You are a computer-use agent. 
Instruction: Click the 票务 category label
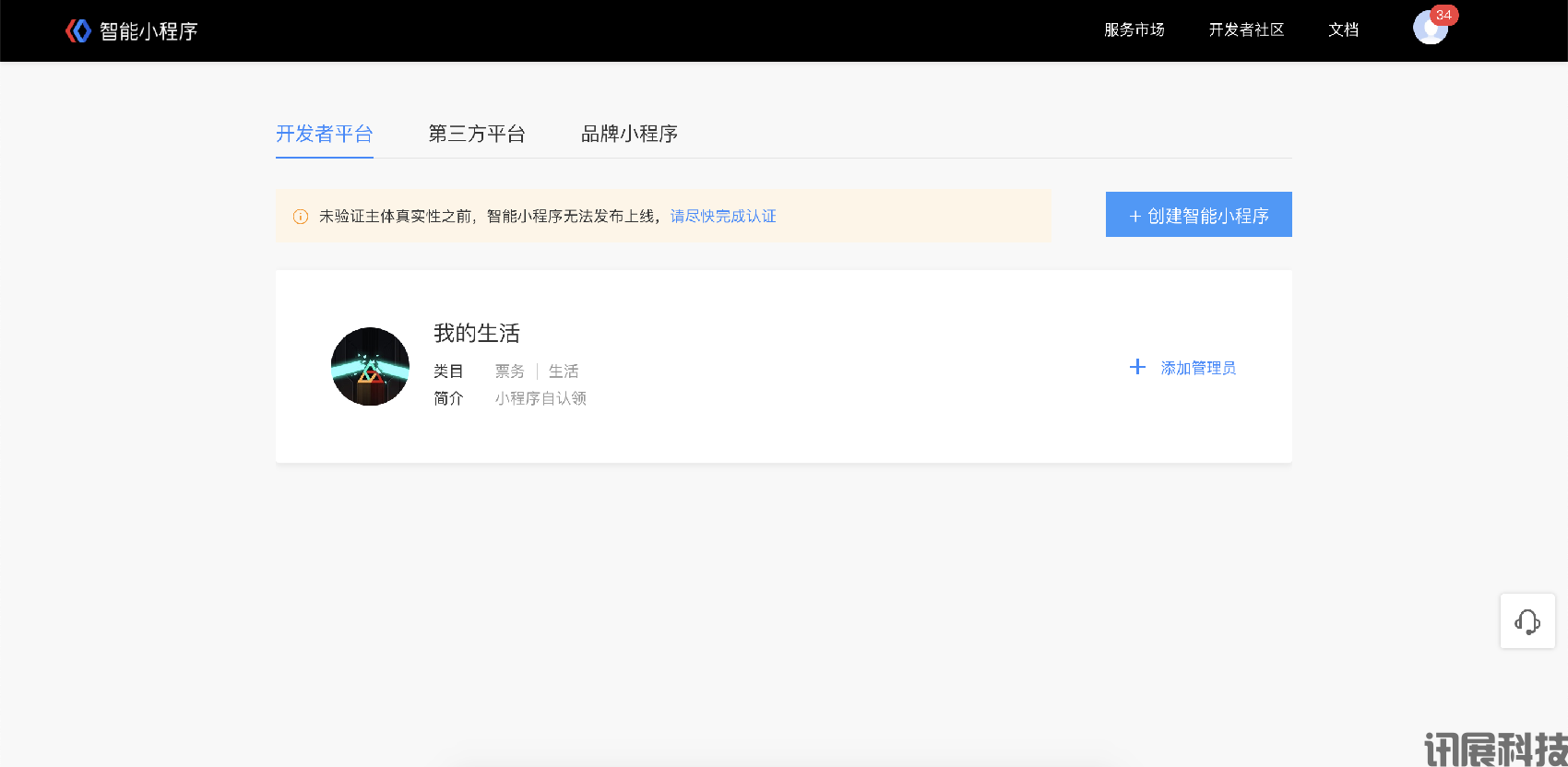coord(509,372)
